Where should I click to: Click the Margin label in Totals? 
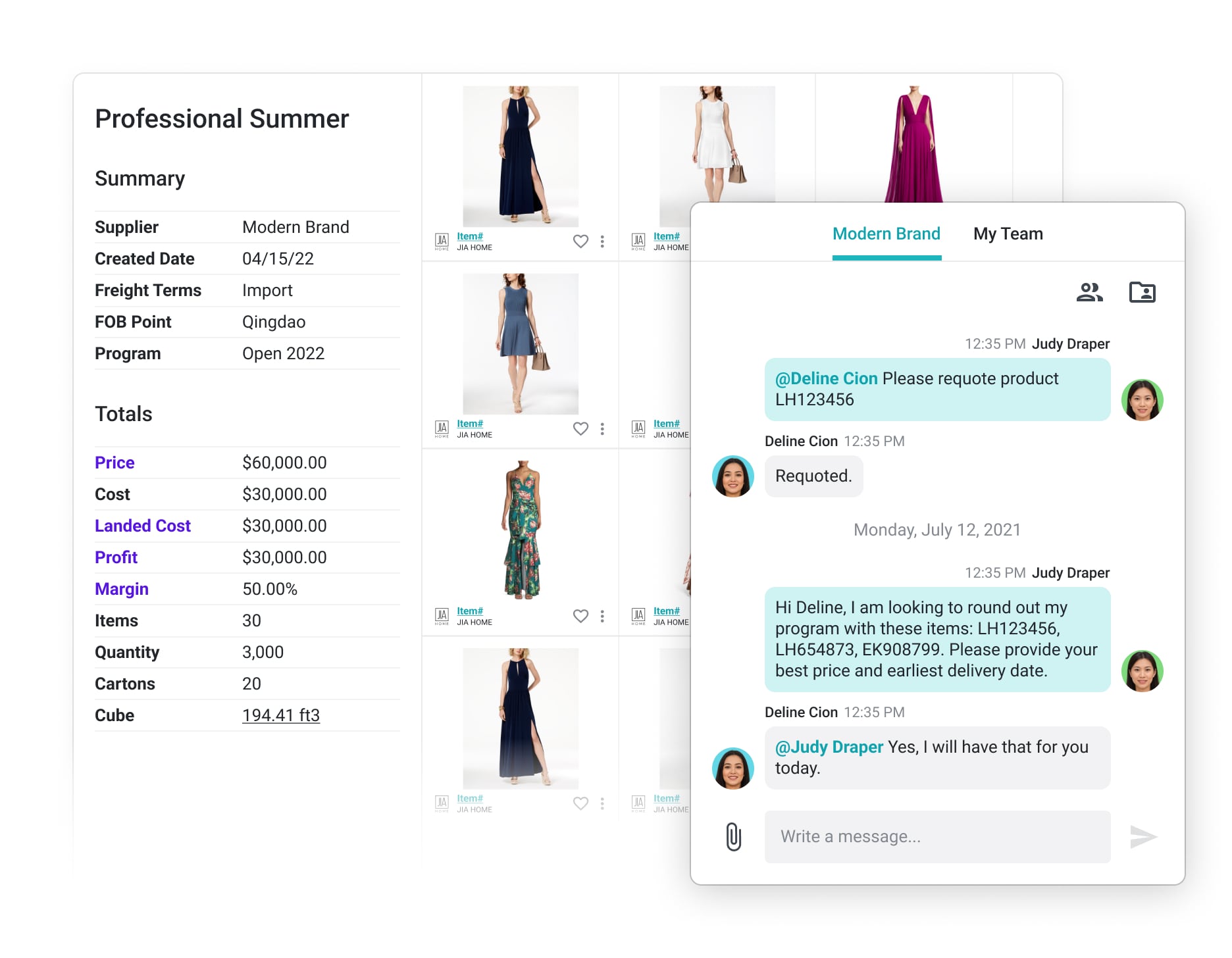pyautogui.click(x=122, y=589)
